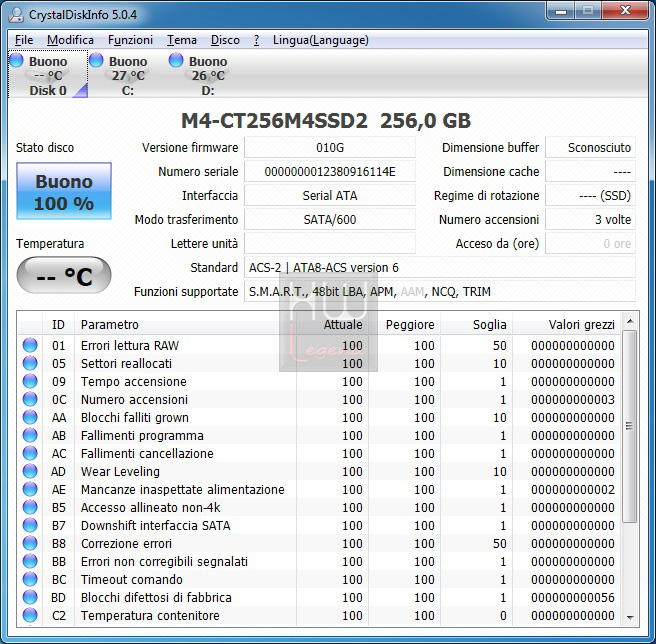Click the Dimensione buffer field Sconosciuto
The width and height of the screenshot is (656, 644).
pyautogui.click(x=590, y=148)
